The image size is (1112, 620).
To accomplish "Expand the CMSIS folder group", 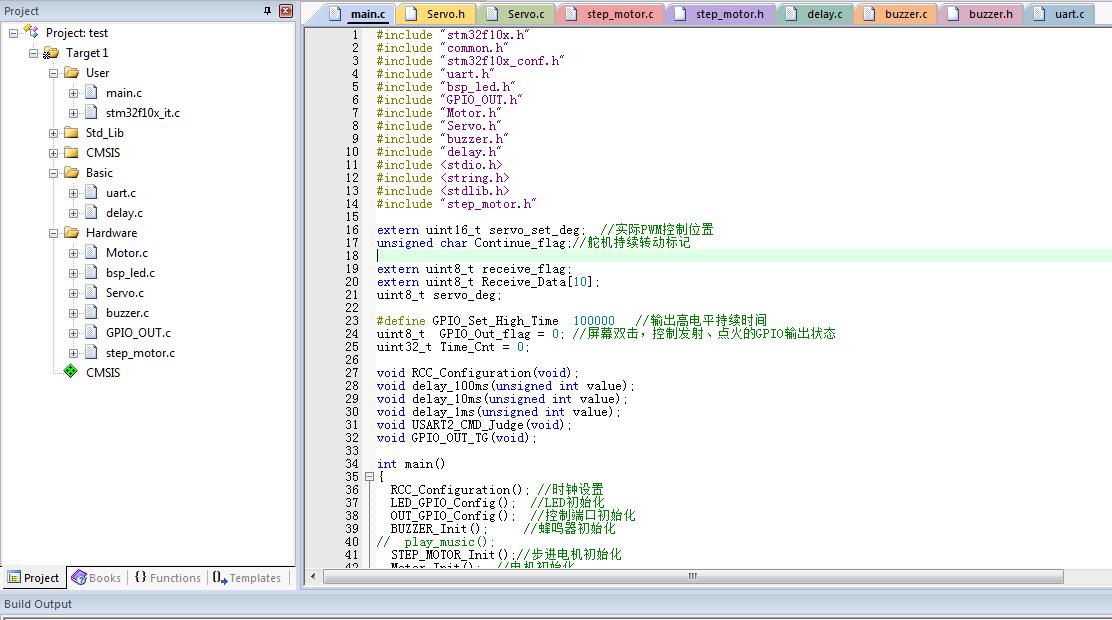I will pyautogui.click(x=53, y=153).
